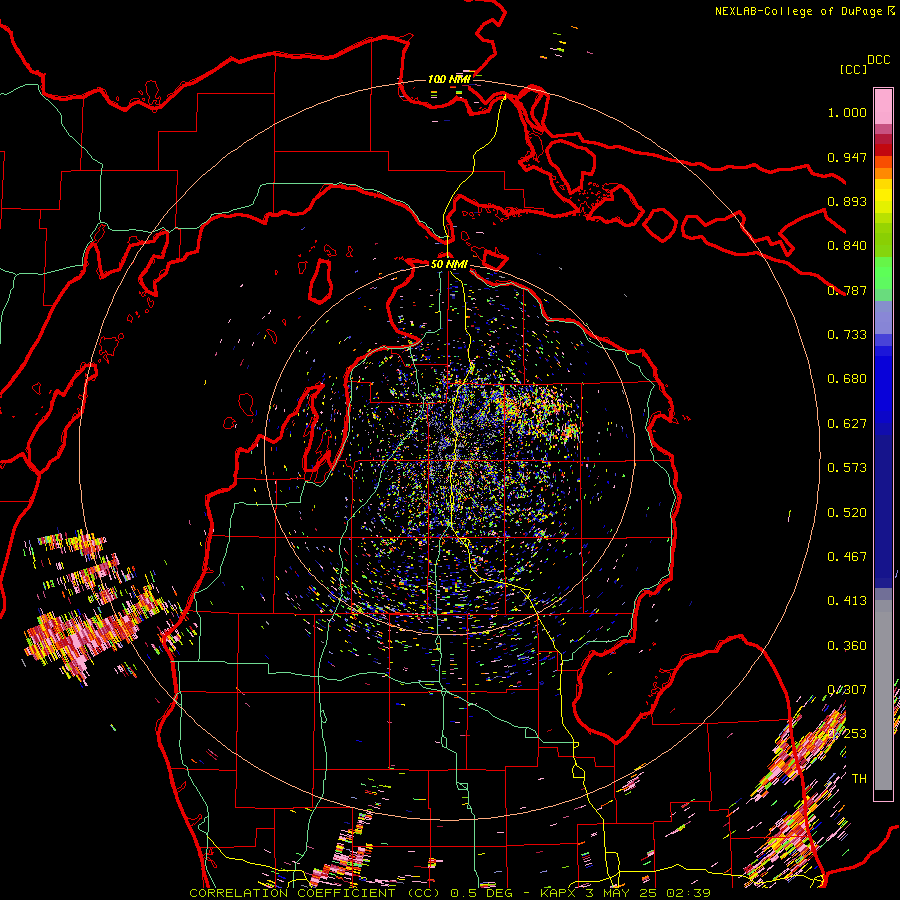
Task: Click the 0.413 legend value
Action: (847, 601)
